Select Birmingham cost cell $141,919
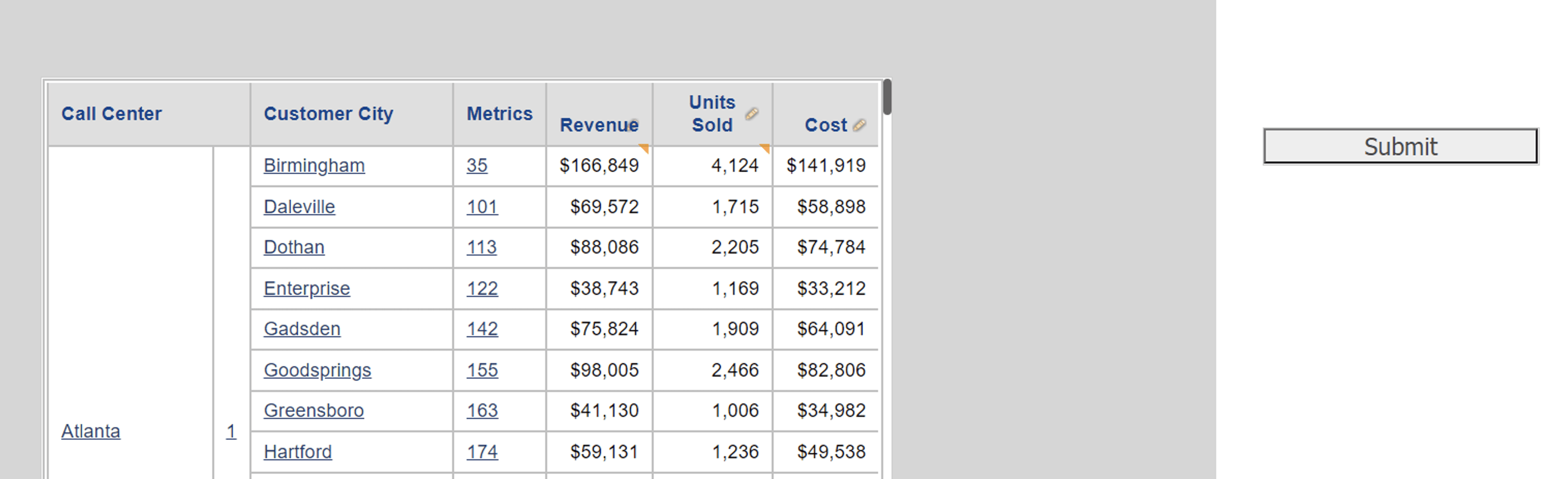The height and width of the screenshot is (479, 1568). (825, 166)
